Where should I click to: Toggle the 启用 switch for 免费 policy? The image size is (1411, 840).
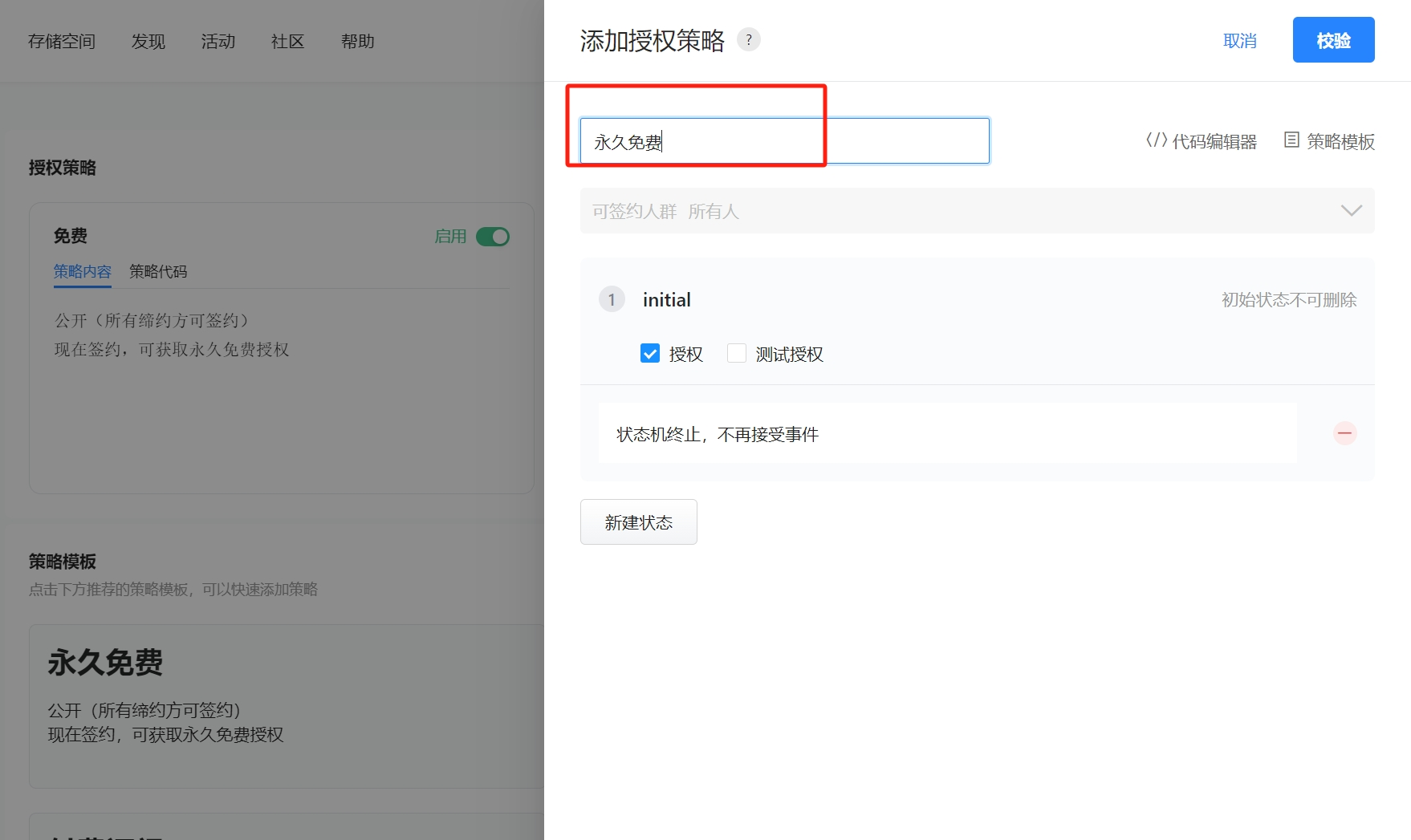(493, 237)
